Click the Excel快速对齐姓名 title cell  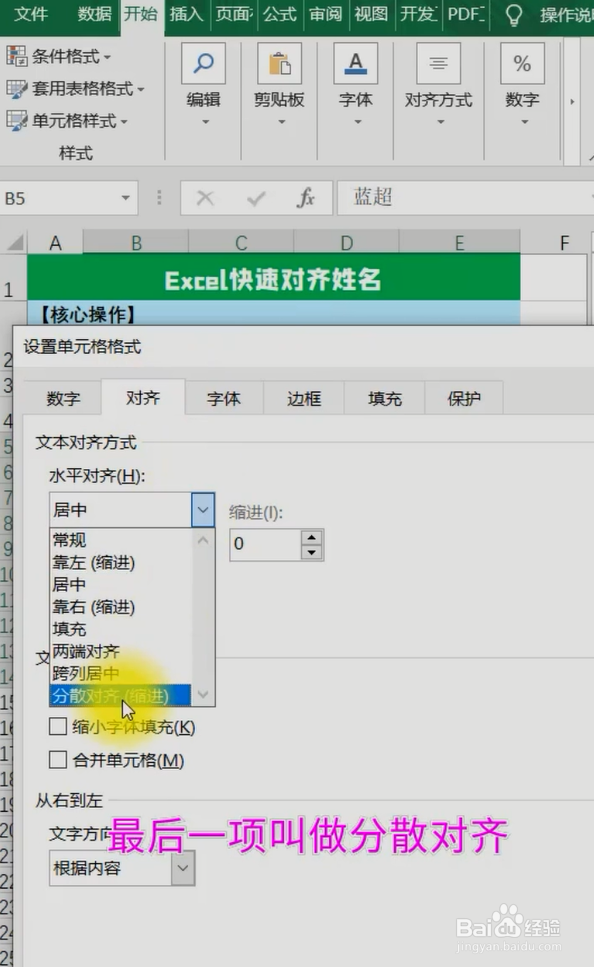pyautogui.click(x=273, y=279)
